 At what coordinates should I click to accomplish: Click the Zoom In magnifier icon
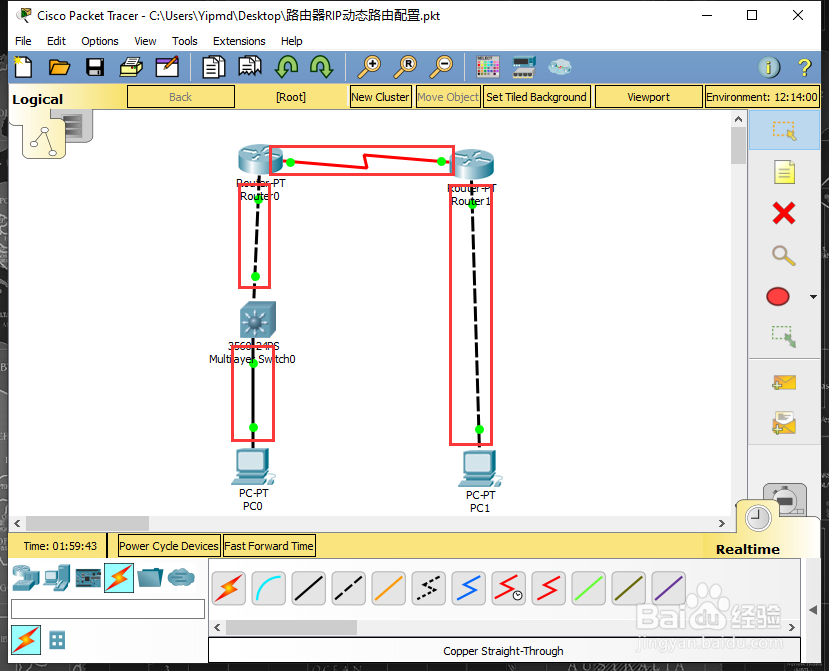coord(370,67)
